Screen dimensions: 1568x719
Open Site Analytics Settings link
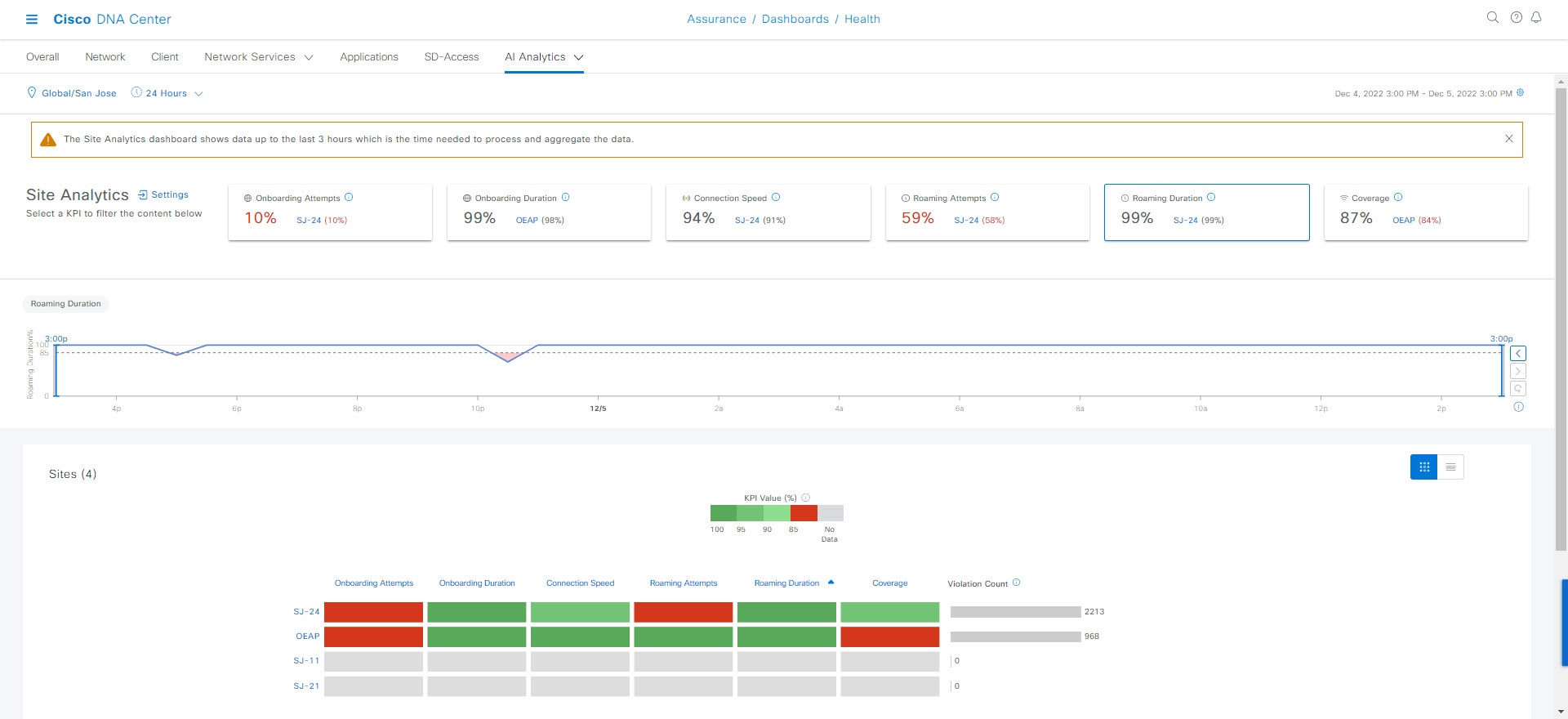(170, 194)
